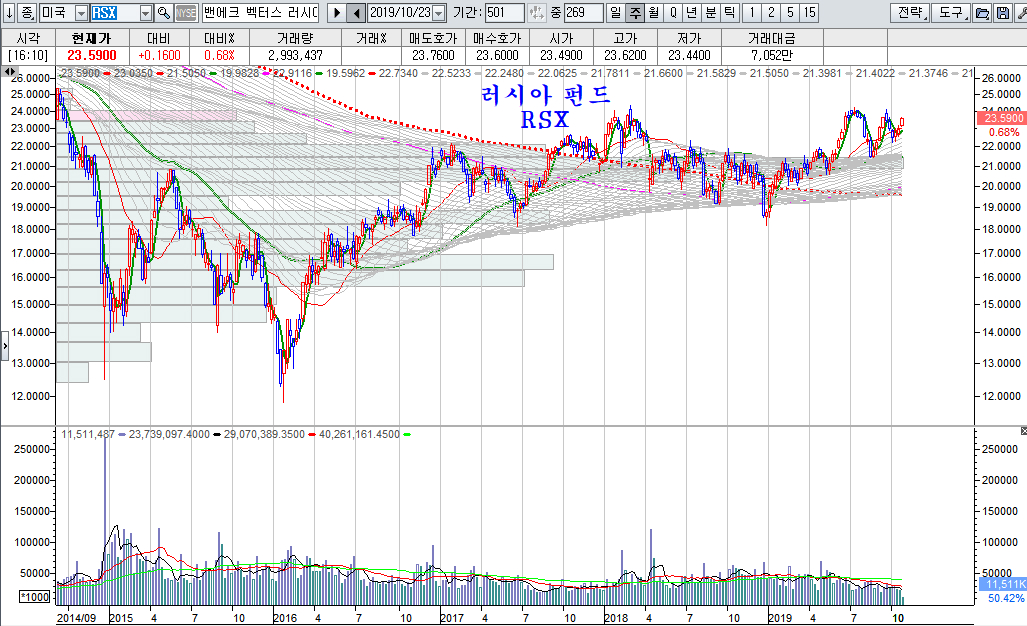Click the play-backward triangle button
The height and width of the screenshot is (626, 1027).
click(x=356, y=12)
